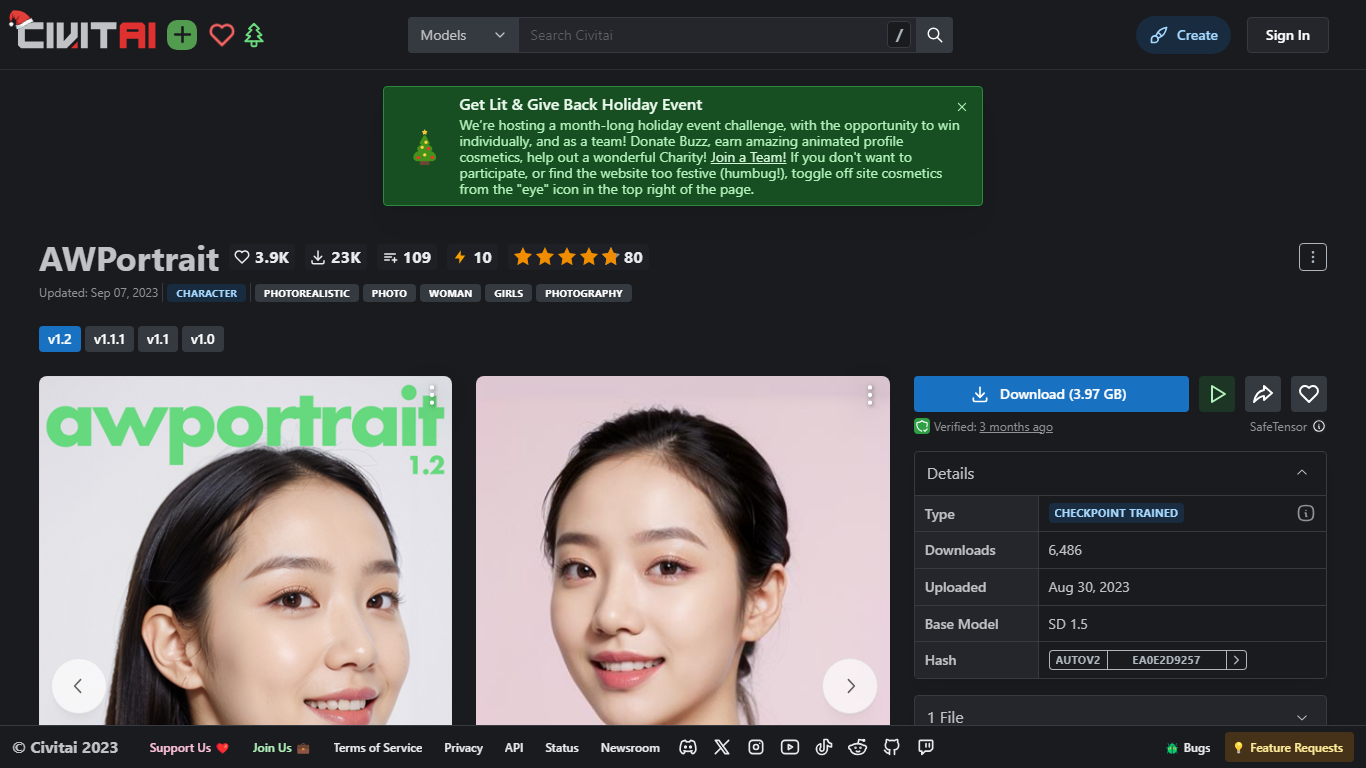The height and width of the screenshot is (768, 1366).
Task: Click the Download (3.97 GB) button
Action: point(1051,394)
